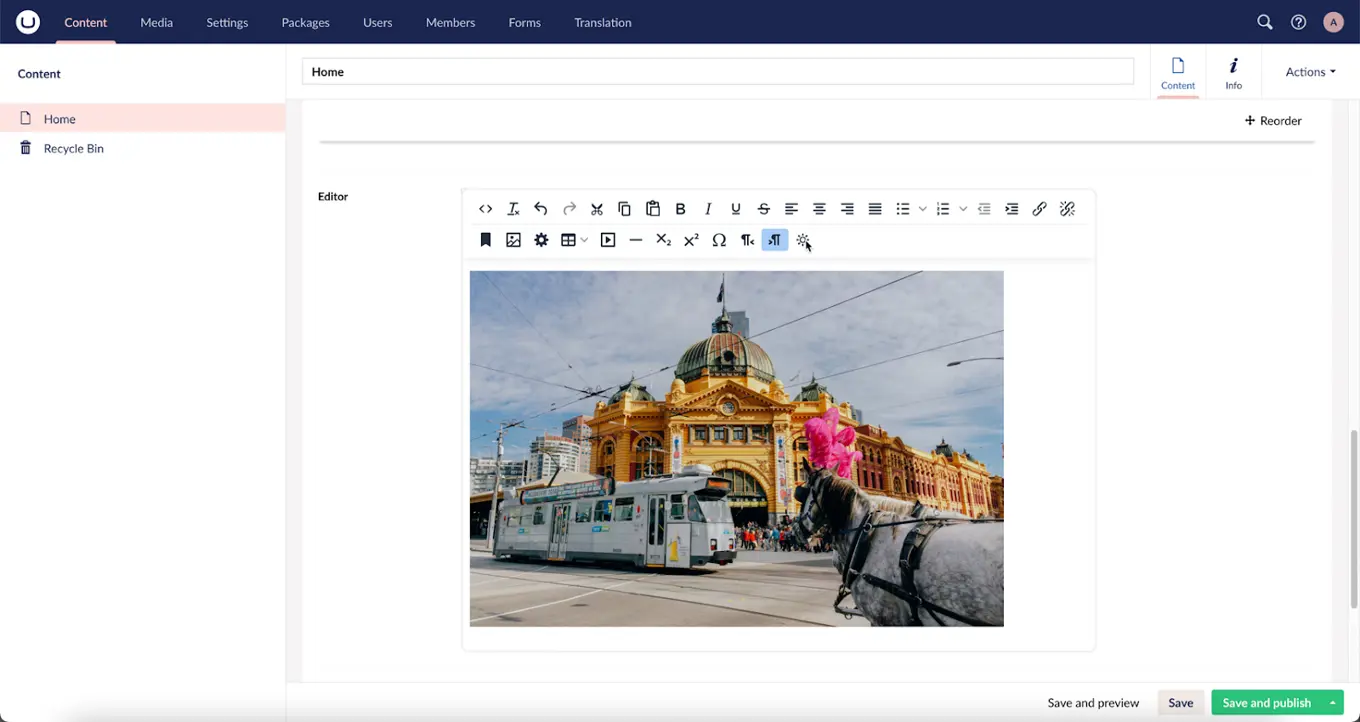
Task: Click the Home name input field
Action: (717, 72)
